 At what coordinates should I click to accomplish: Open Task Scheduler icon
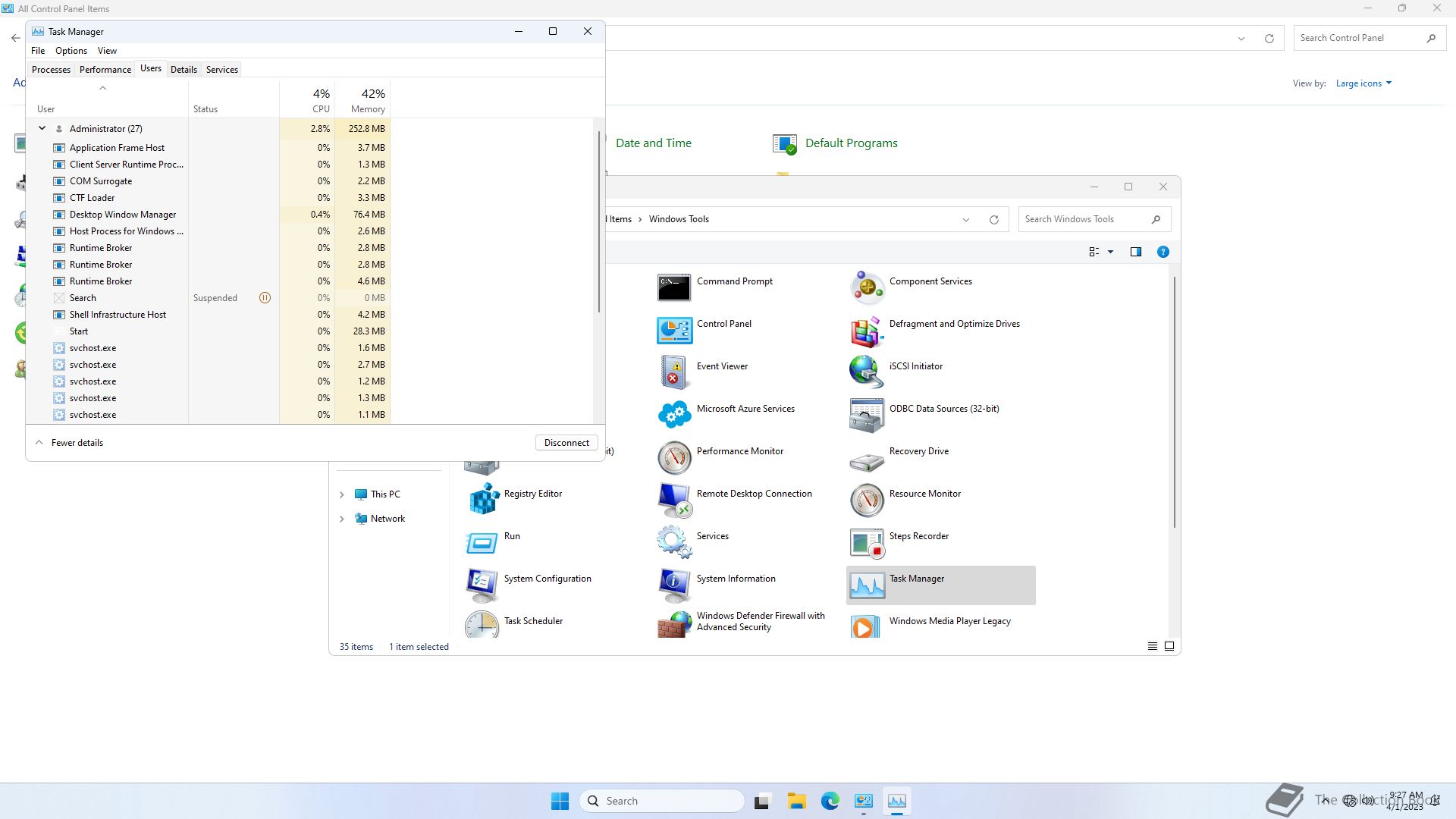click(x=482, y=624)
